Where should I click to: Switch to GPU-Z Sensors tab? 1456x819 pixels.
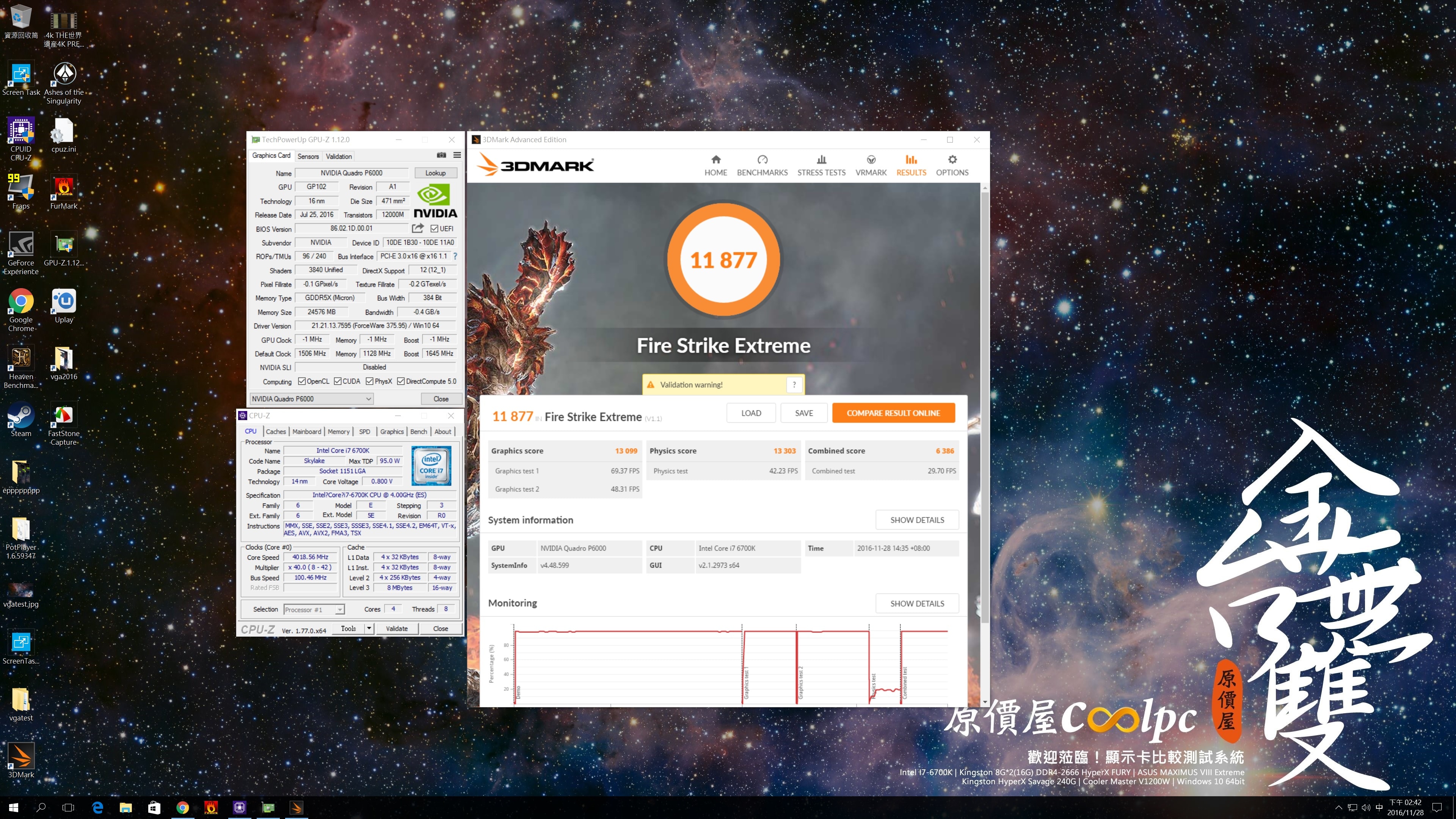308,156
